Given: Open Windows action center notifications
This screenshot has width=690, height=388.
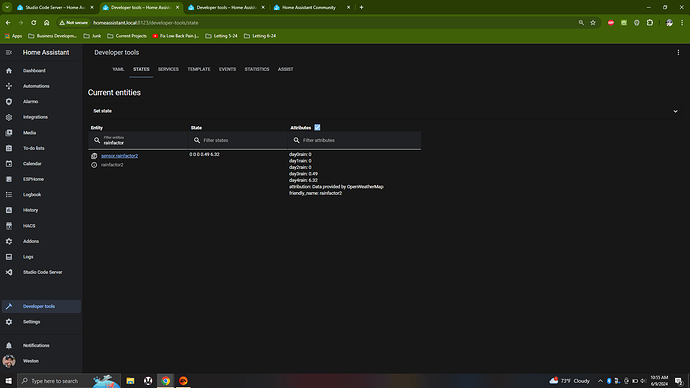Looking at the screenshot, I should pyautogui.click(x=679, y=381).
